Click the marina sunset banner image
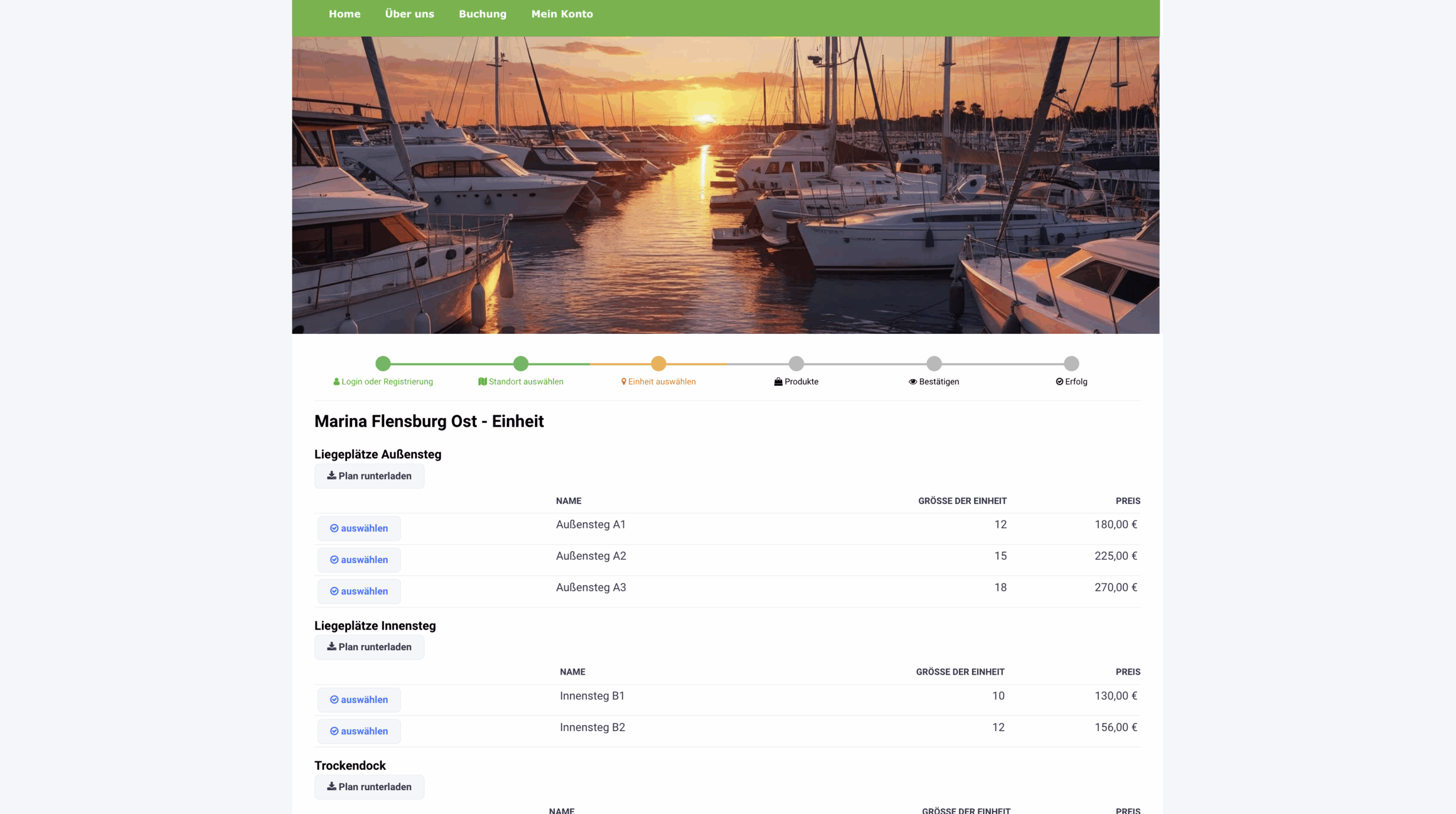The height and width of the screenshot is (814, 1456). (725, 185)
